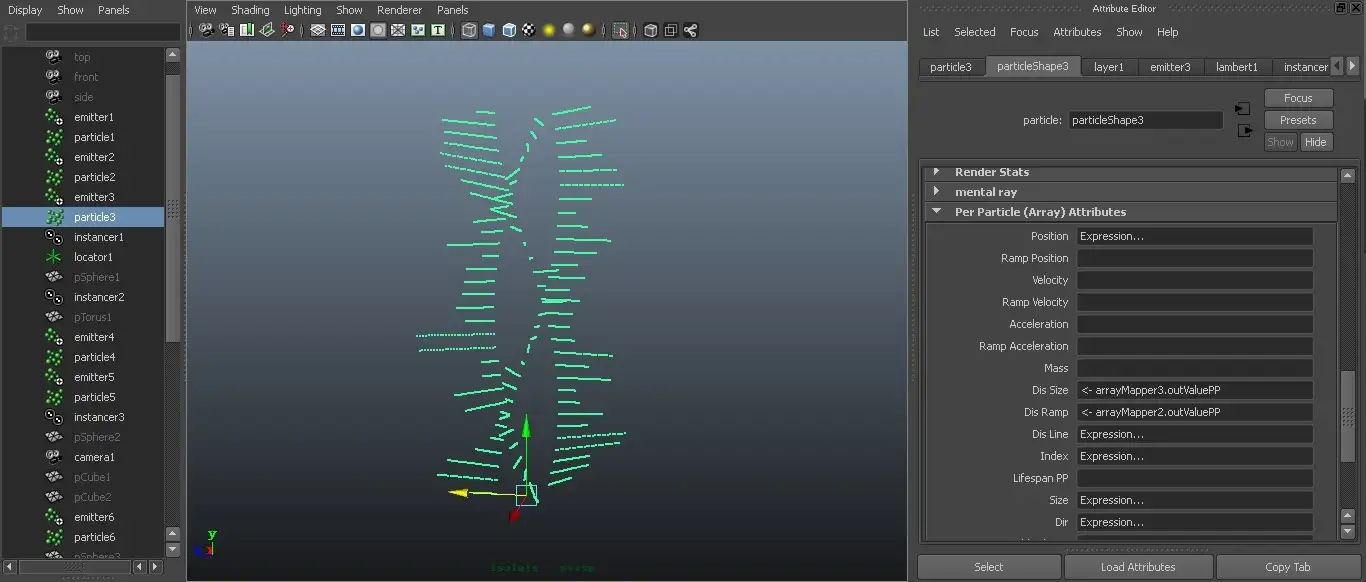Click the Select button at bottom
This screenshot has height=582, width=1366.
[x=988, y=567]
